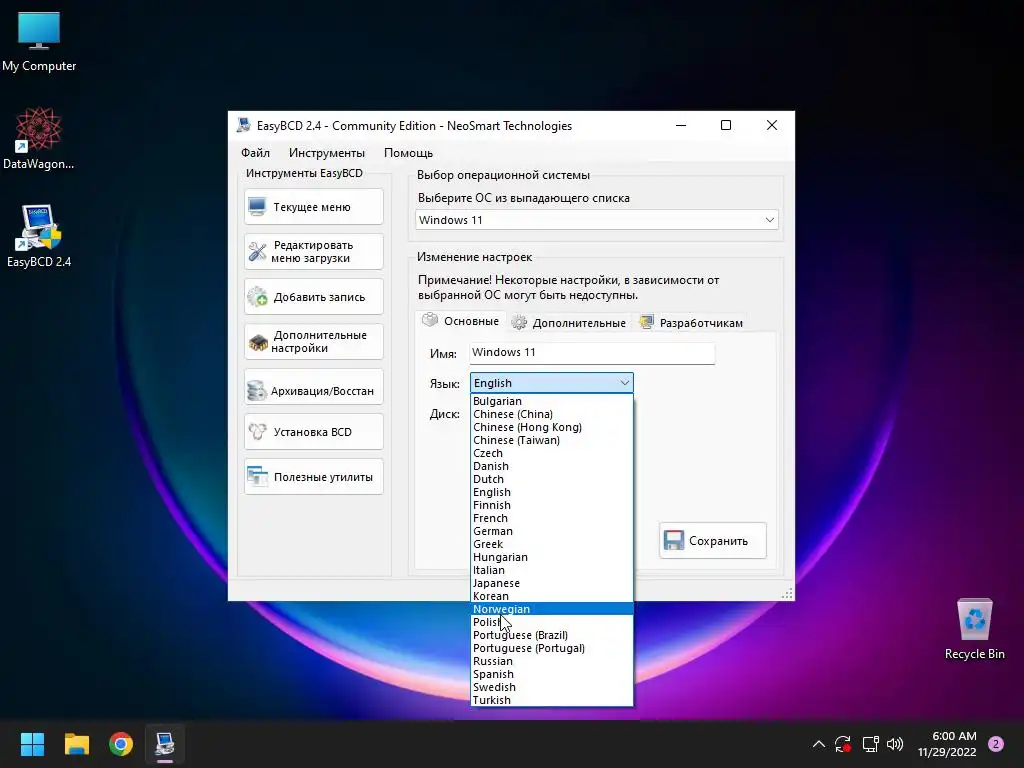1024x768 pixels.
Task: Maximize the EasyBCD window
Action: click(726, 125)
